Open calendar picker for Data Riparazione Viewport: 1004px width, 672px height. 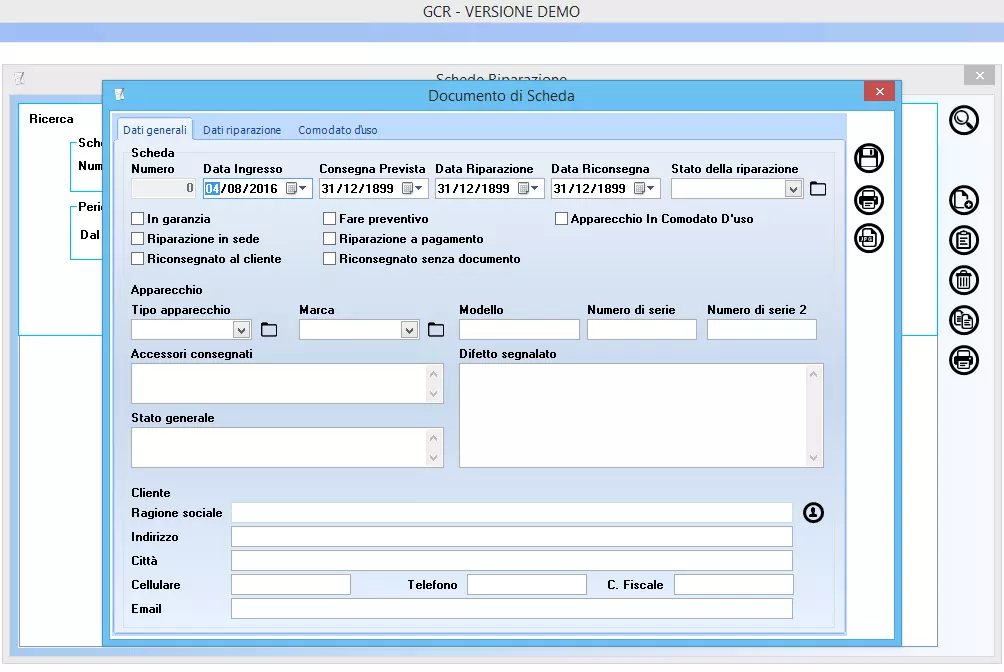click(x=528, y=188)
